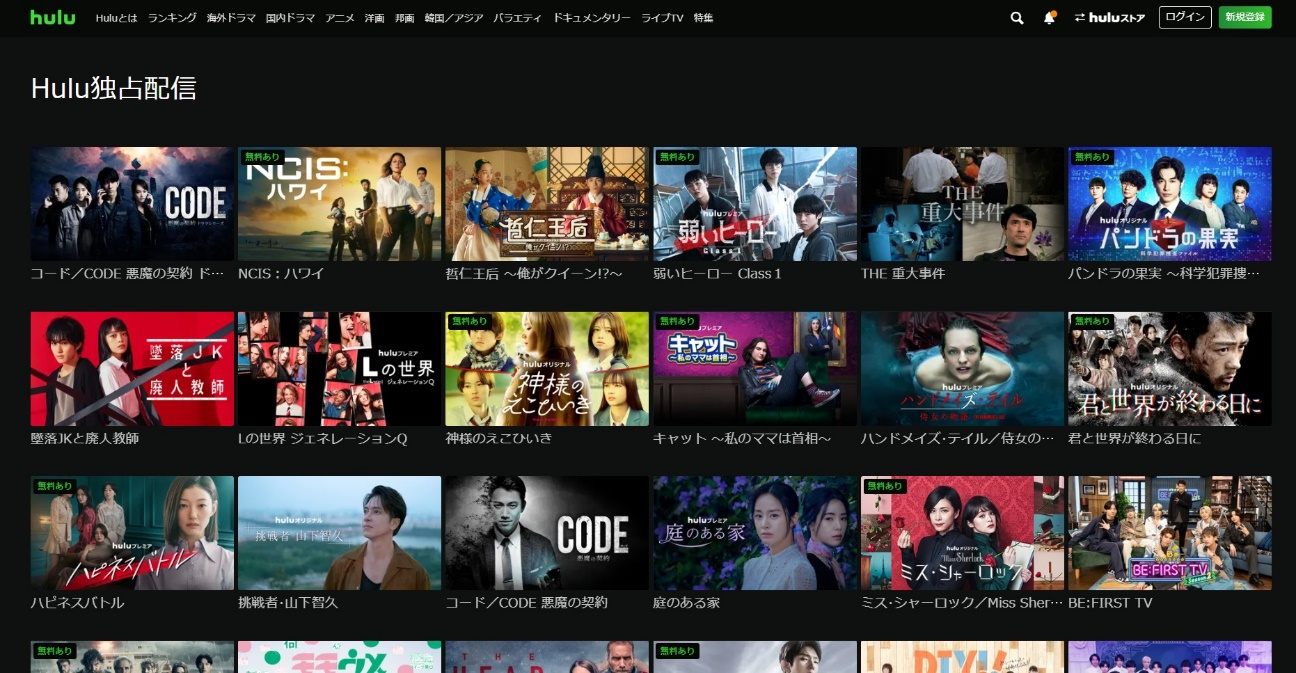Go to Hulu Store link
This screenshot has width=1296, height=673.
[1109, 18]
